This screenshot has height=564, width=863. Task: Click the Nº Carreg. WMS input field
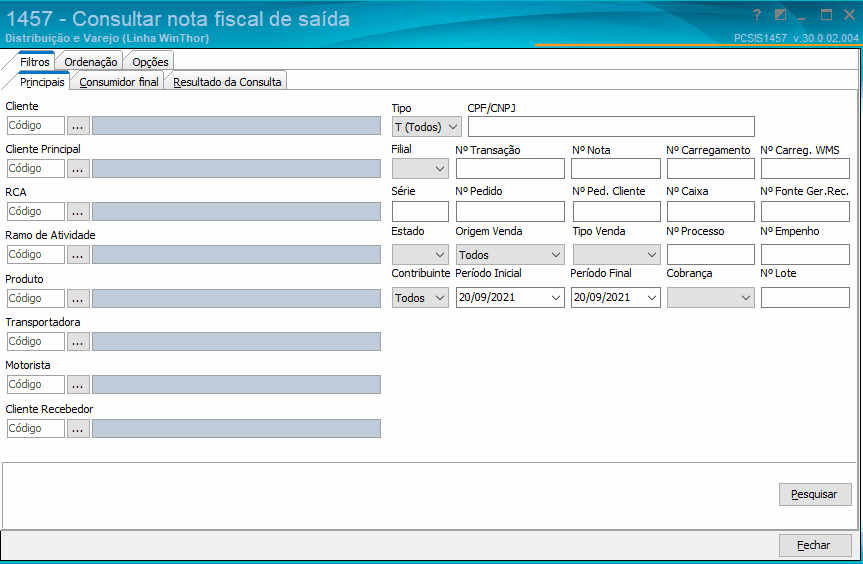[x=805, y=169]
